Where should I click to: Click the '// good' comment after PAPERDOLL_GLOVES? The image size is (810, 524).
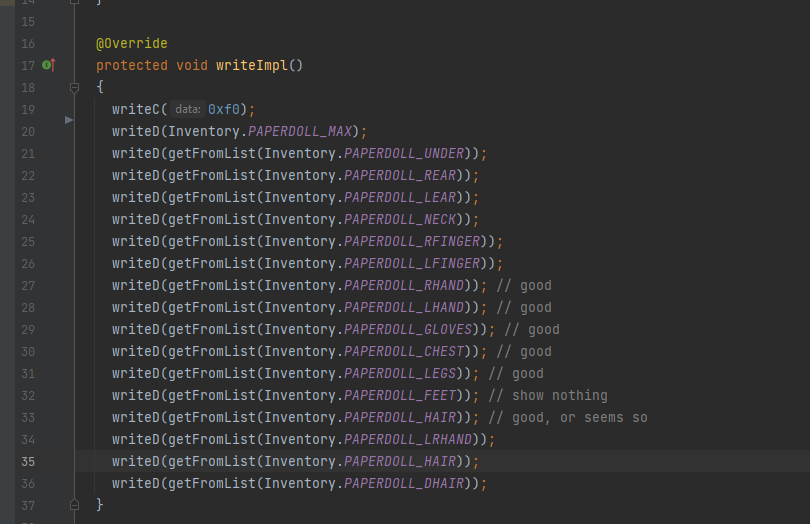(x=532, y=330)
